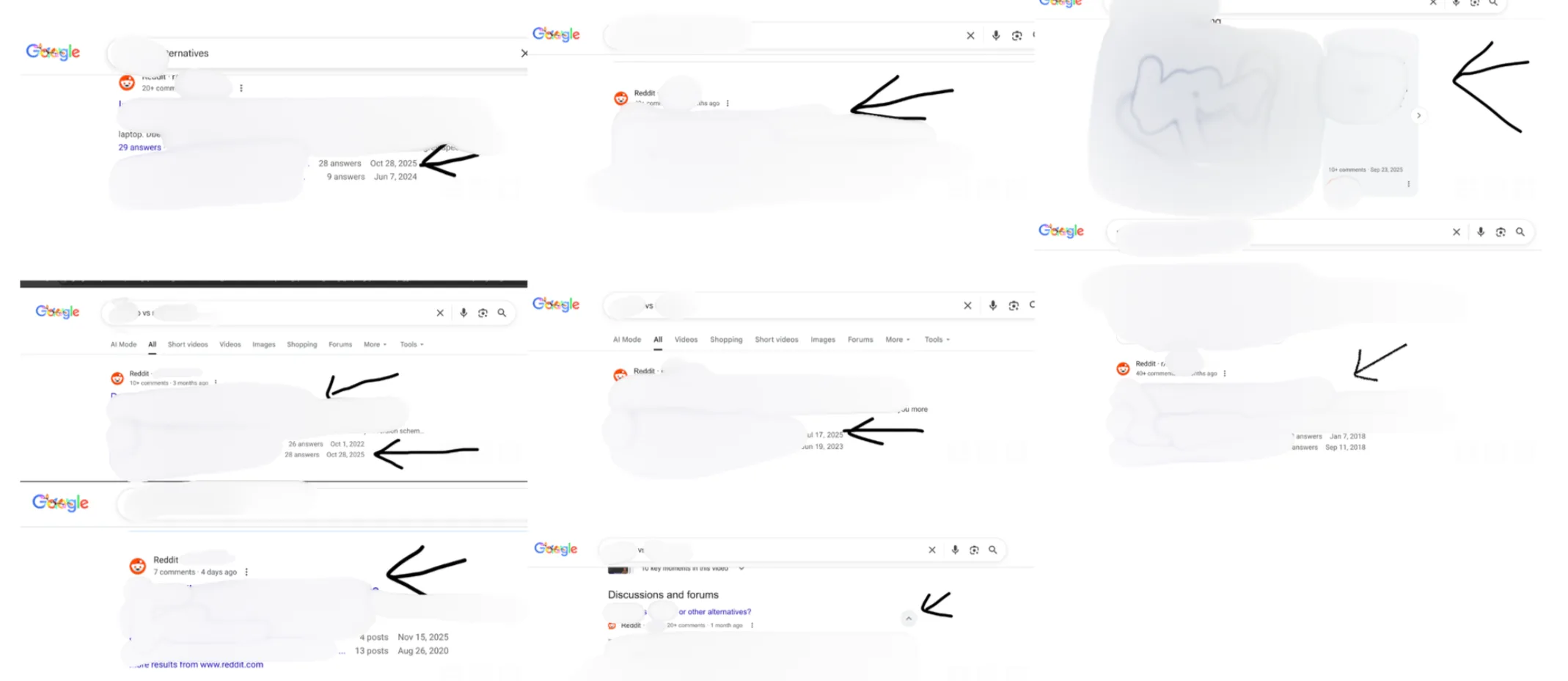
Task: Select "Videos" tab immediately following All
Action: click(x=686, y=340)
